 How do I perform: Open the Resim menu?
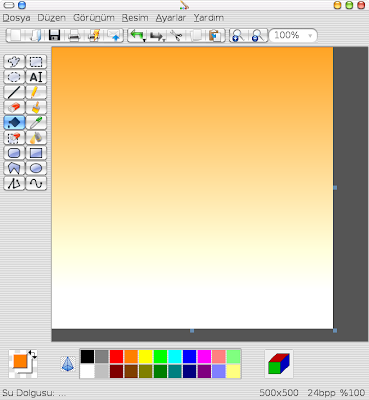click(135, 18)
